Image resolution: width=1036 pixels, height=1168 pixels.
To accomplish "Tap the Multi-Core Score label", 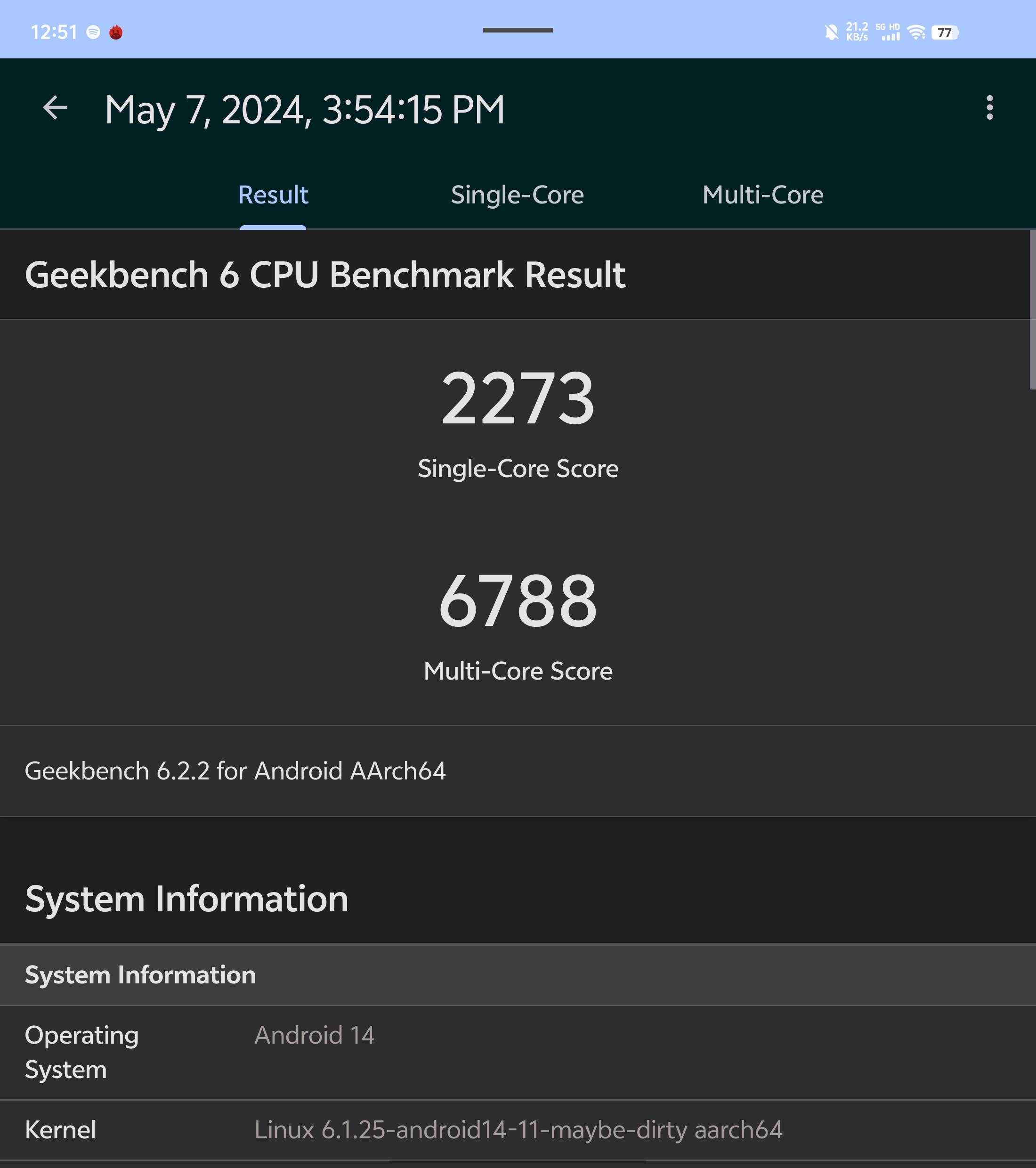I will (x=518, y=671).
